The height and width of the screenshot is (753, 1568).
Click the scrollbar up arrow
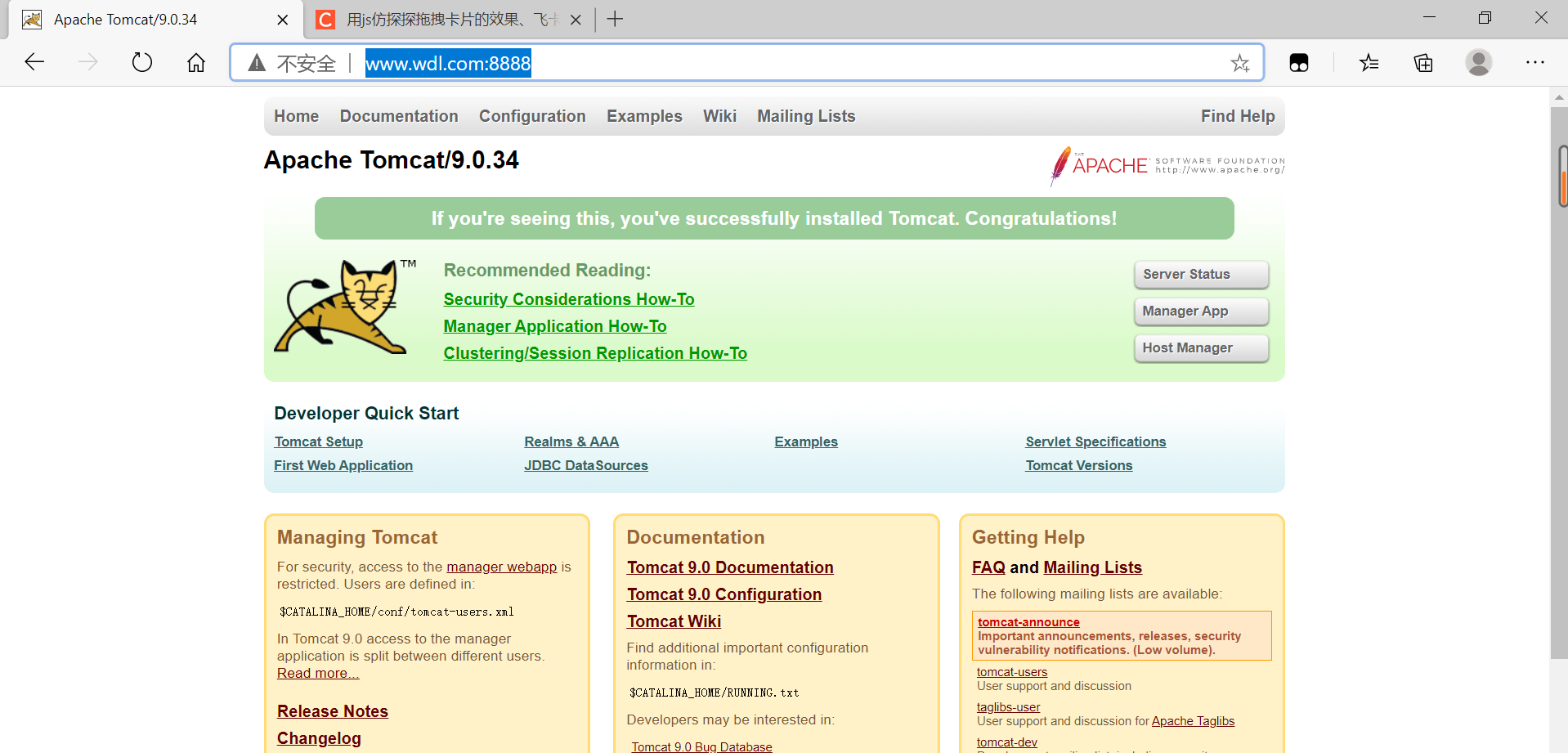tap(1559, 96)
